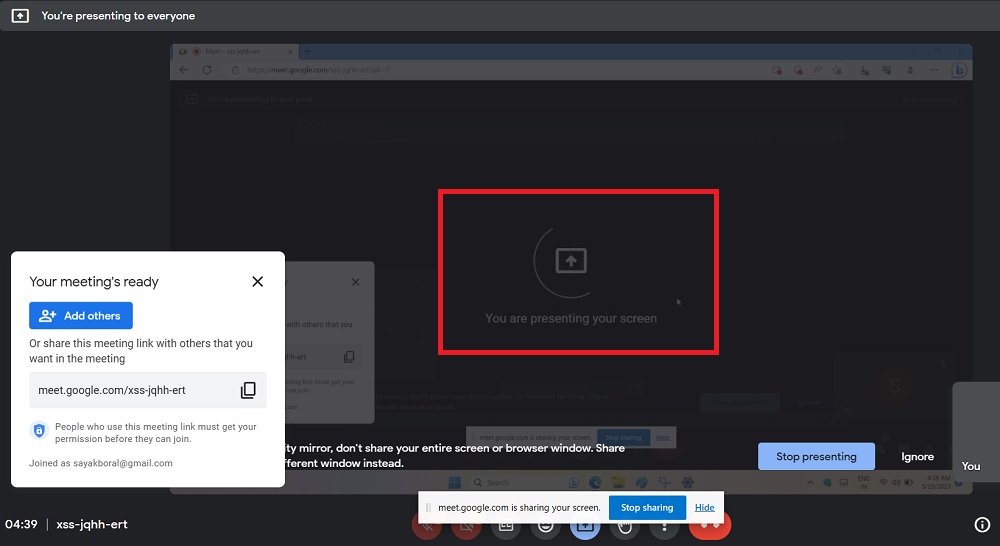1000x546 pixels.
Task: Toggle the muted microphone button
Action: [427, 529]
